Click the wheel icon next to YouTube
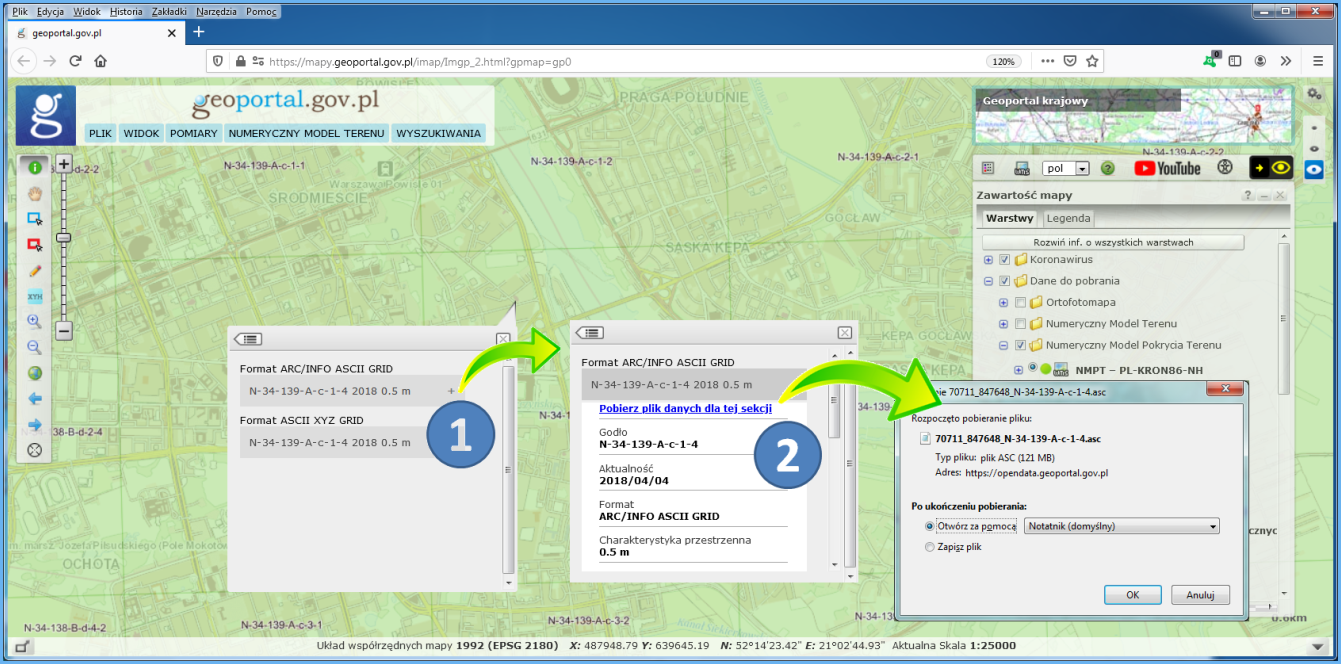The image size is (1341, 664). [x=1225, y=168]
